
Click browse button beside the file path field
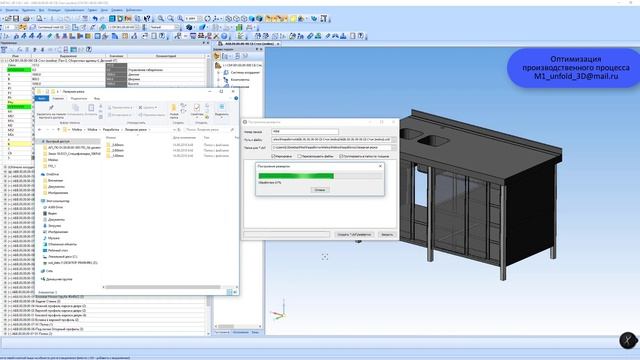[x=394, y=140]
